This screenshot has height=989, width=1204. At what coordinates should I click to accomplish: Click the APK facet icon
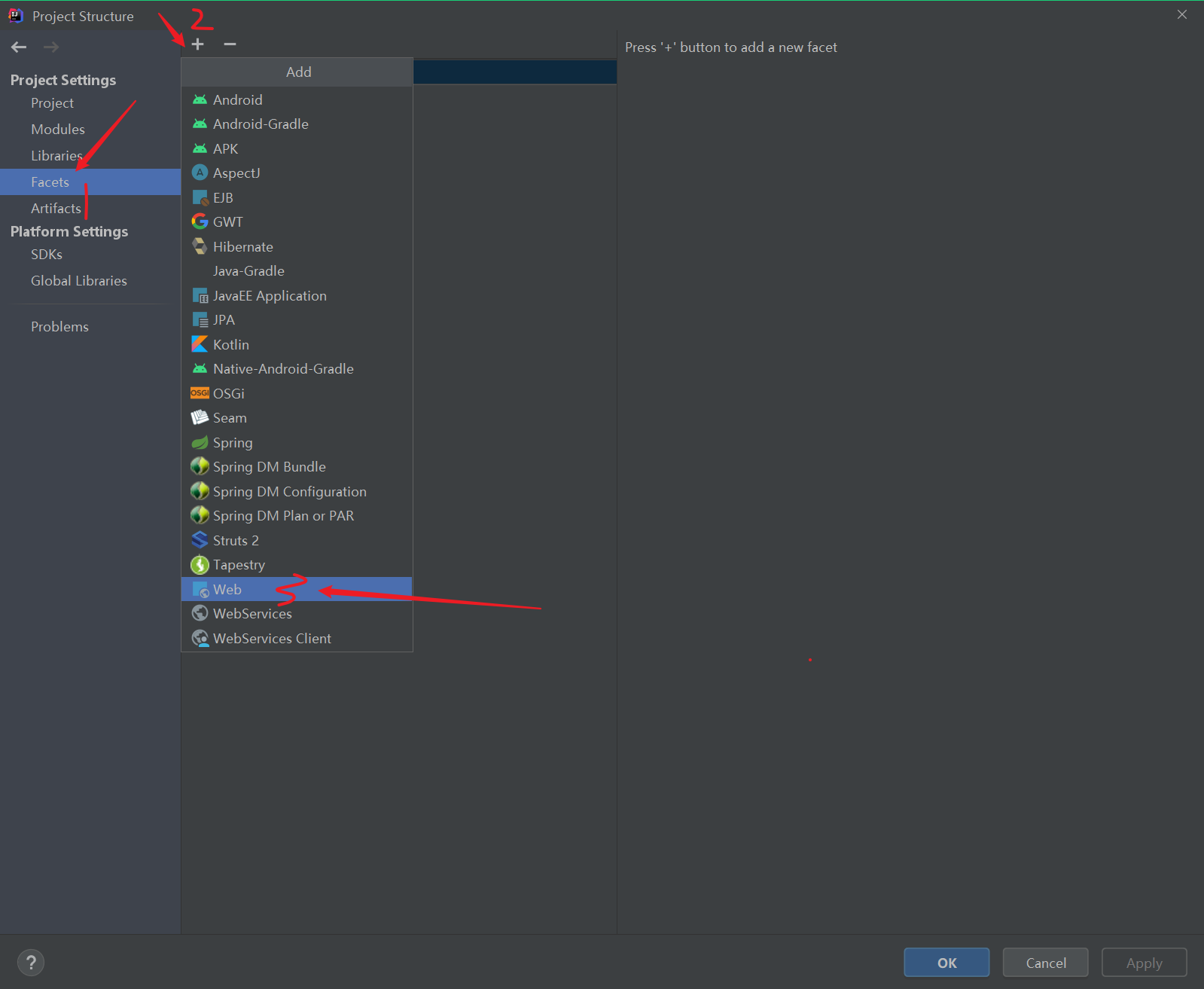(x=200, y=148)
